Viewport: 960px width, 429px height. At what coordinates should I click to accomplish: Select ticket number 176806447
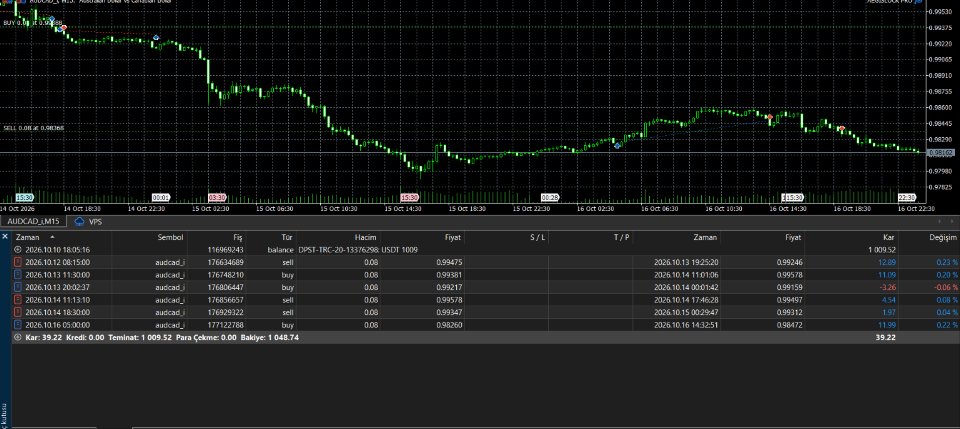(x=226, y=287)
